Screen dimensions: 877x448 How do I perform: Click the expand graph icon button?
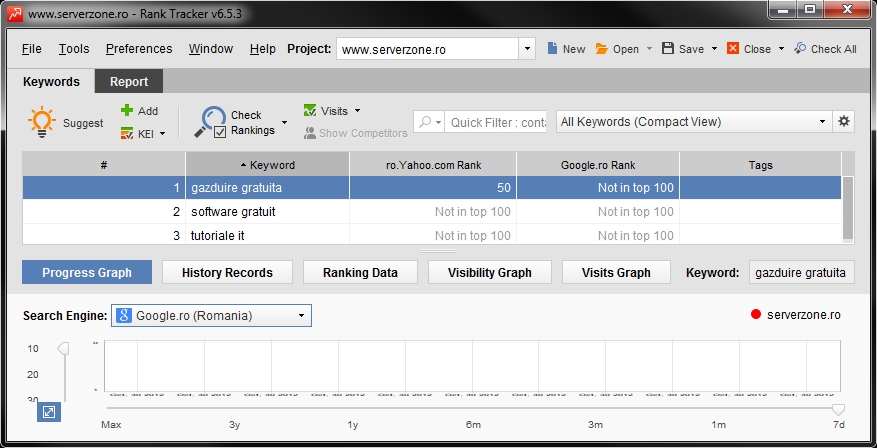point(49,412)
